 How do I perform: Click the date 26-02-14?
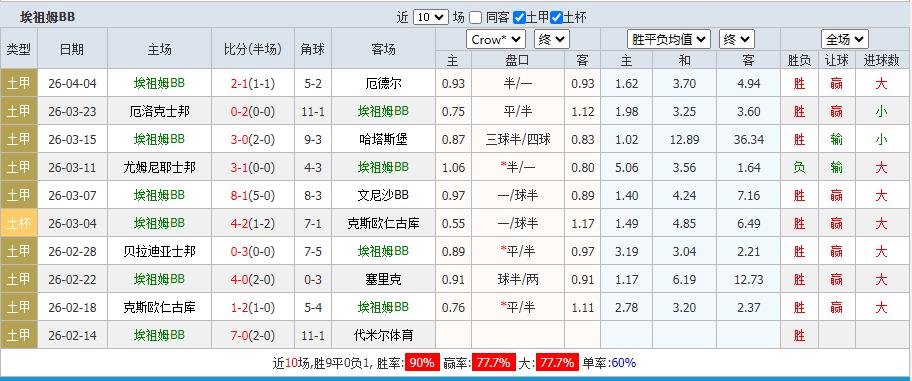72,336
